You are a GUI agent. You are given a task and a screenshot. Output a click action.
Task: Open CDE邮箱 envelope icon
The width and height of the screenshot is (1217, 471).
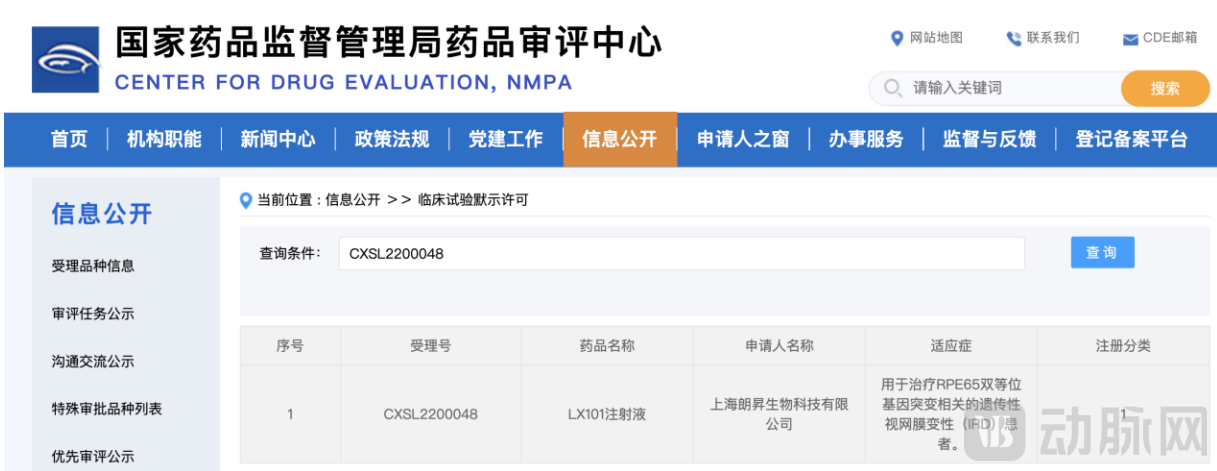pos(1130,39)
